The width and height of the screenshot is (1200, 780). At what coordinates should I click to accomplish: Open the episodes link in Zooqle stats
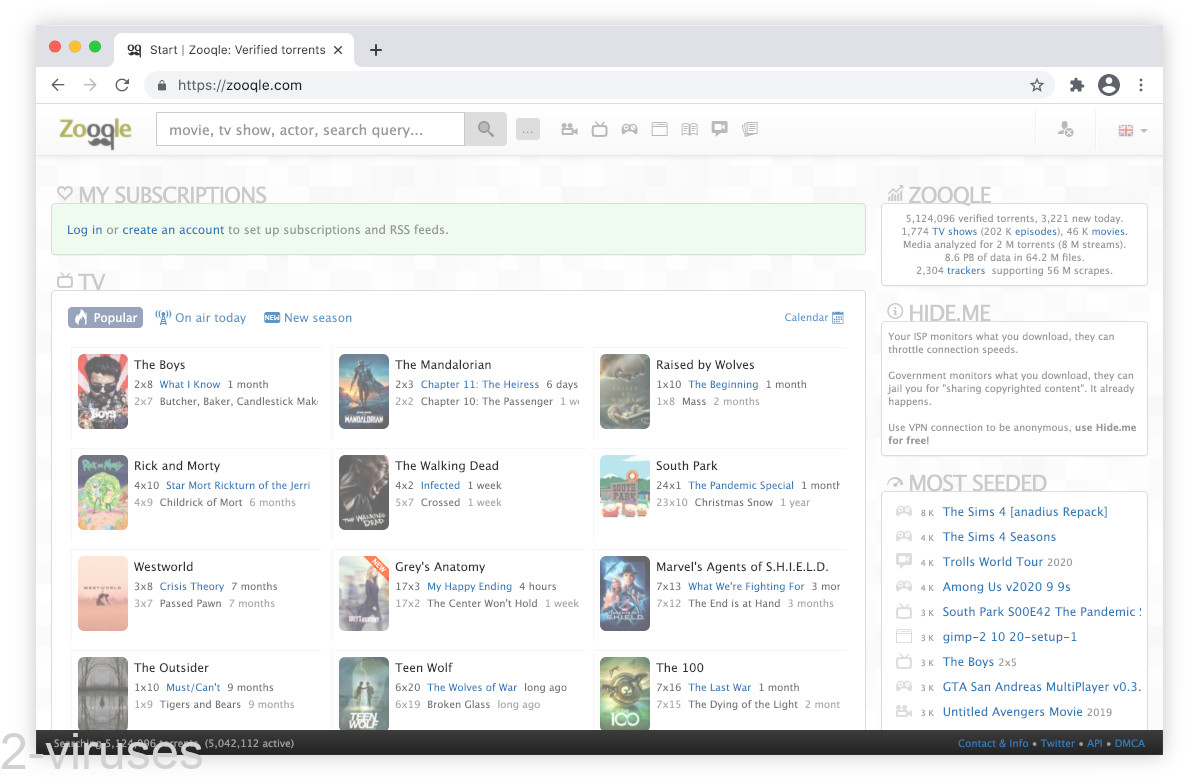[1036, 231]
